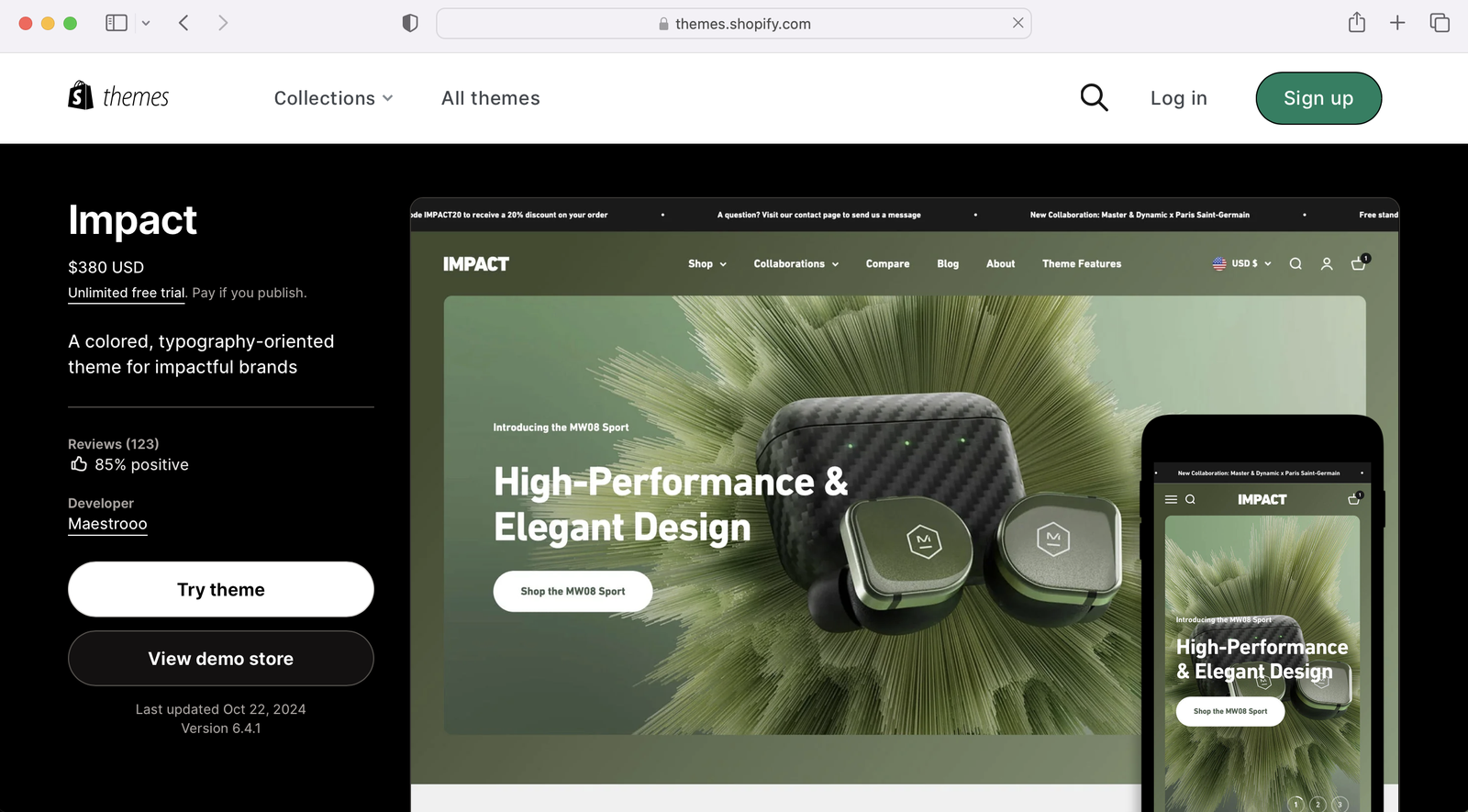Stop loading with the X in address bar
Viewport: 1468px width, 812px height.
tap(1018, 23)
